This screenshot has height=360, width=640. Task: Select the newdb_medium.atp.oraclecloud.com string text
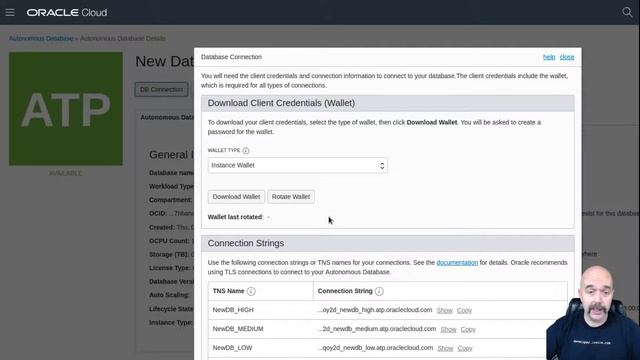click(x=376, y=329)
